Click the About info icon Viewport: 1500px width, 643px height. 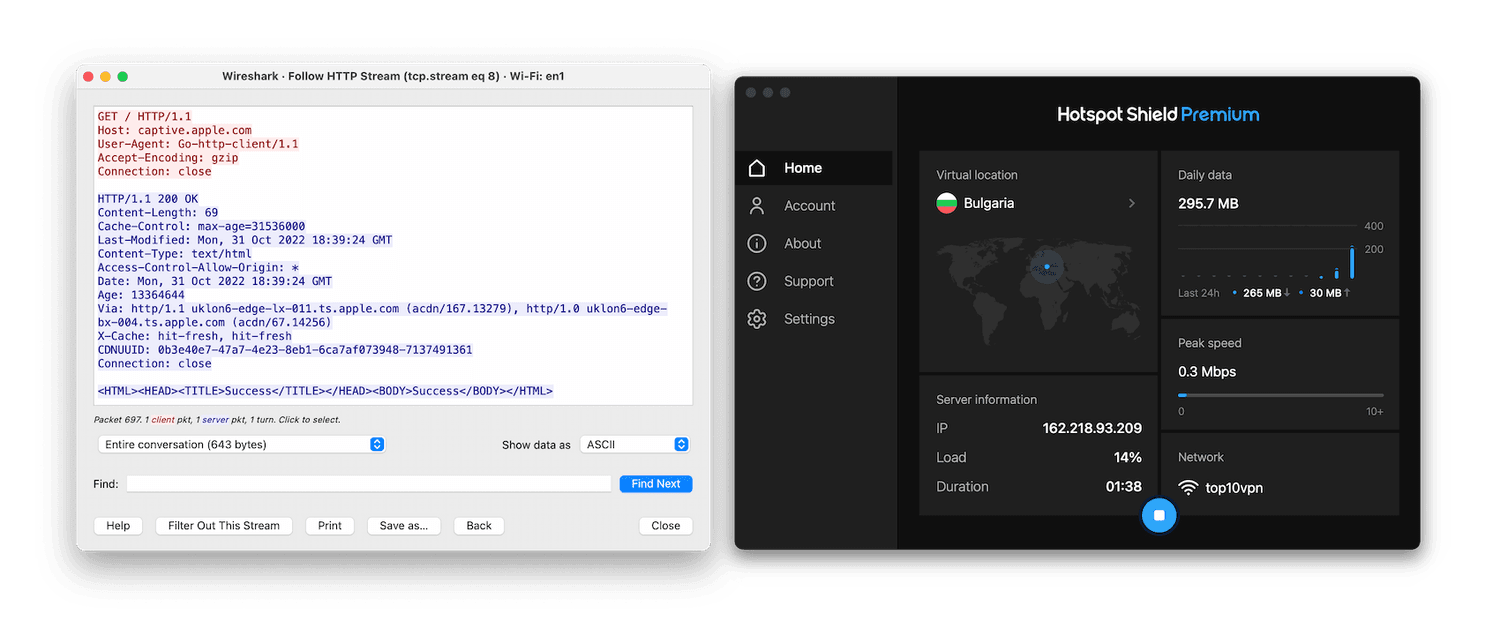757,243
